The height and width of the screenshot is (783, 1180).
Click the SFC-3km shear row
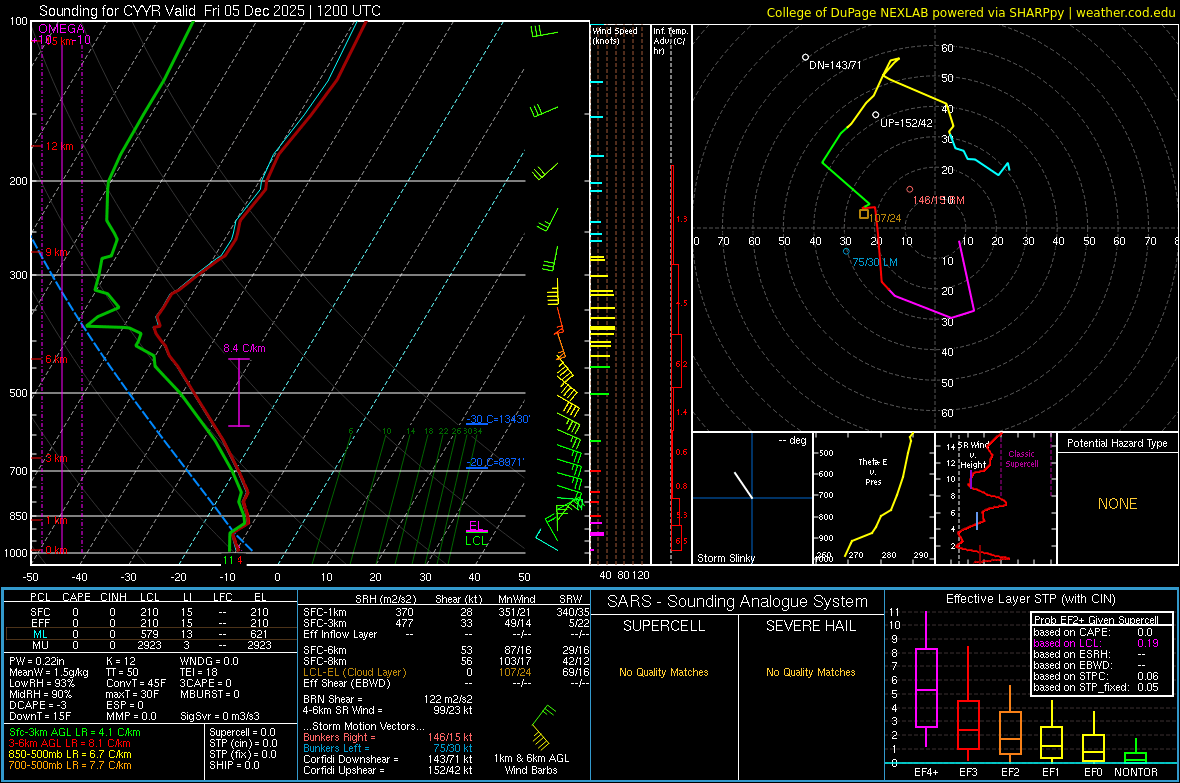(446, 623)
